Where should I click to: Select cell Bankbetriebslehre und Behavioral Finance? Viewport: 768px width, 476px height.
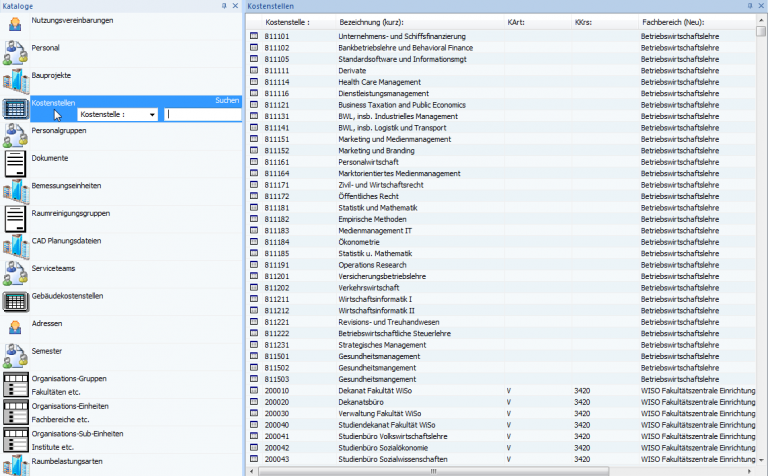406,48
